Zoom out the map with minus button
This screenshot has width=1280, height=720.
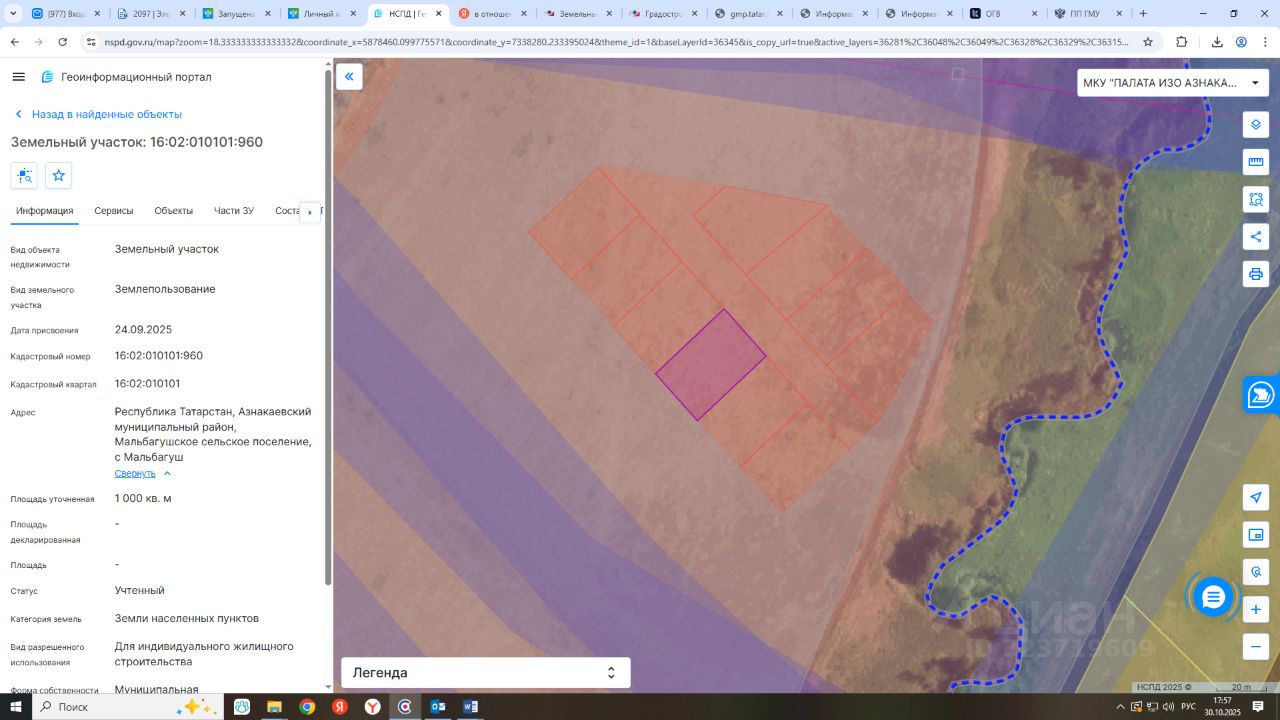point(1256,646)
